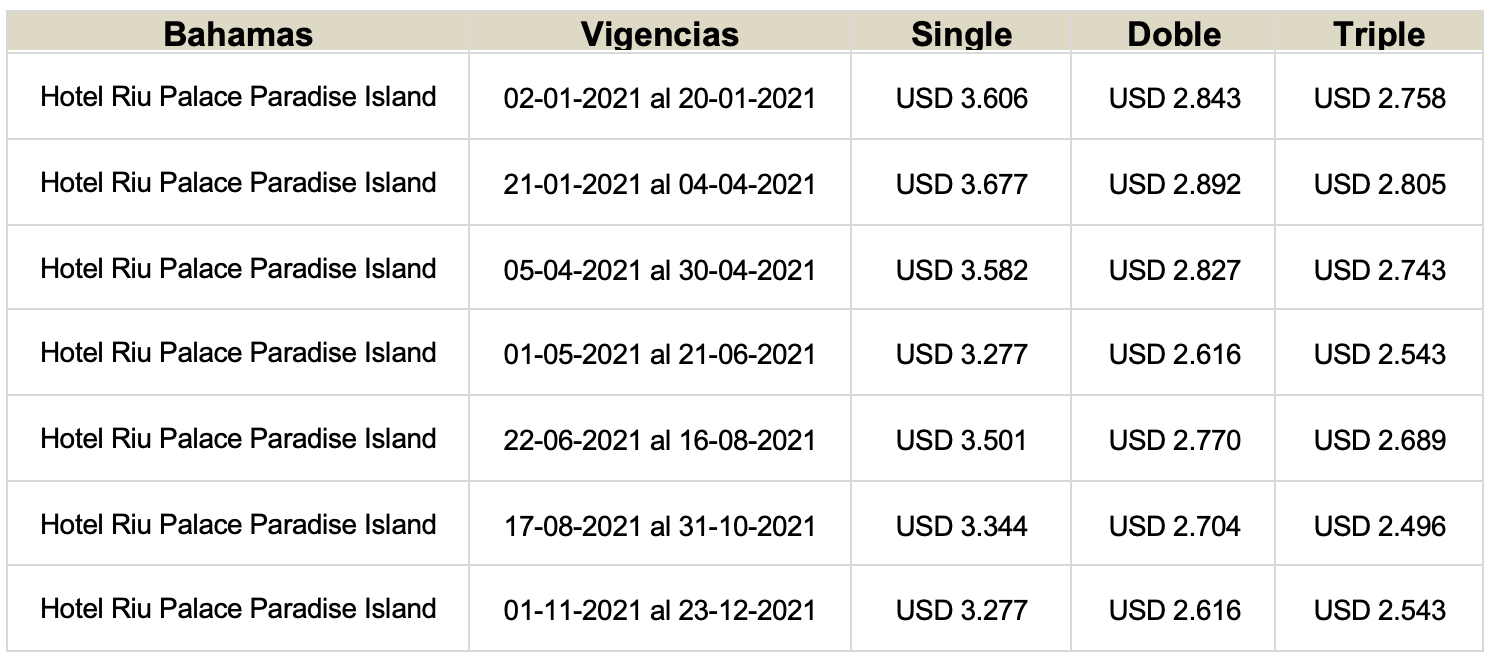This screenshot has width=1490, height=658.
Task: Select the Doble price USD 2.892
Action: coord(1175,184)
